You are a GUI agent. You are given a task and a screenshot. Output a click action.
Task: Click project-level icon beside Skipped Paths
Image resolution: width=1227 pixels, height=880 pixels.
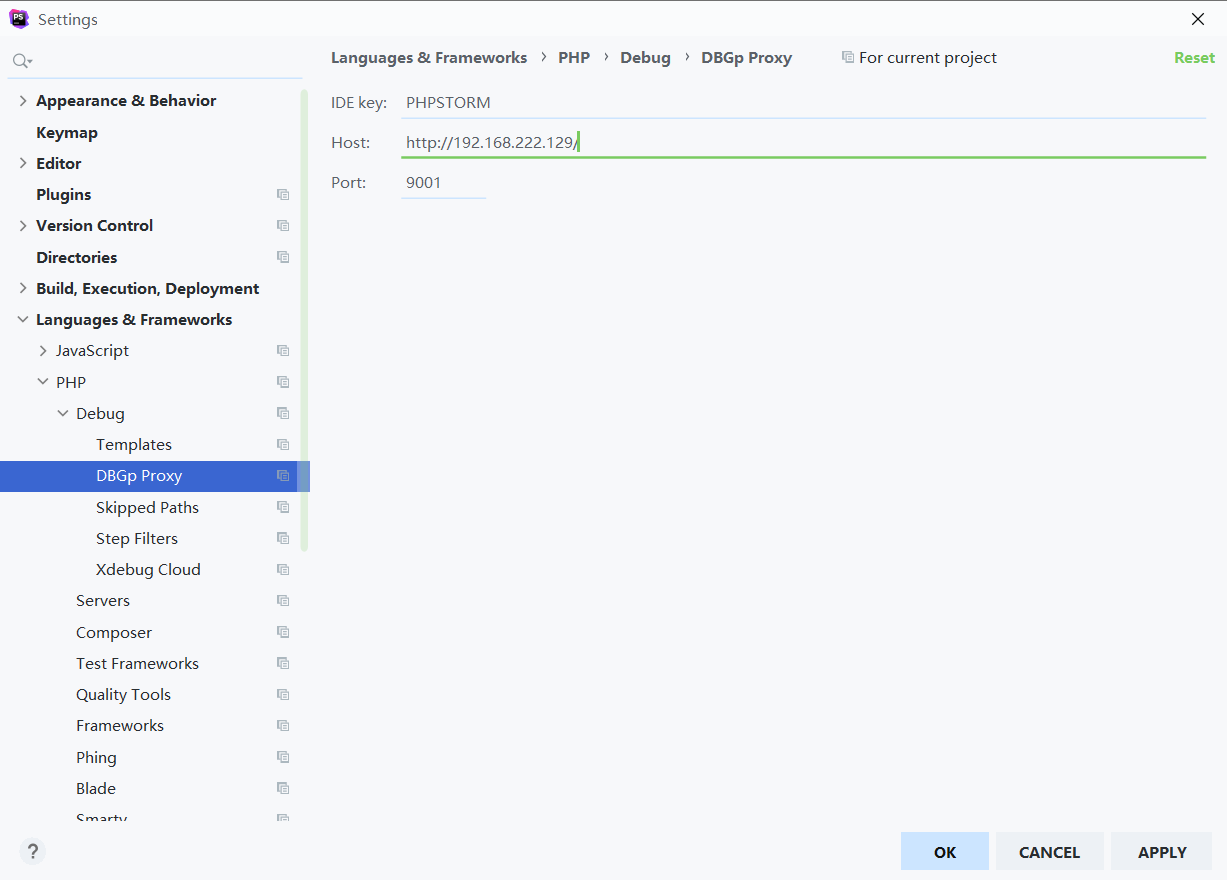point(283,507)
